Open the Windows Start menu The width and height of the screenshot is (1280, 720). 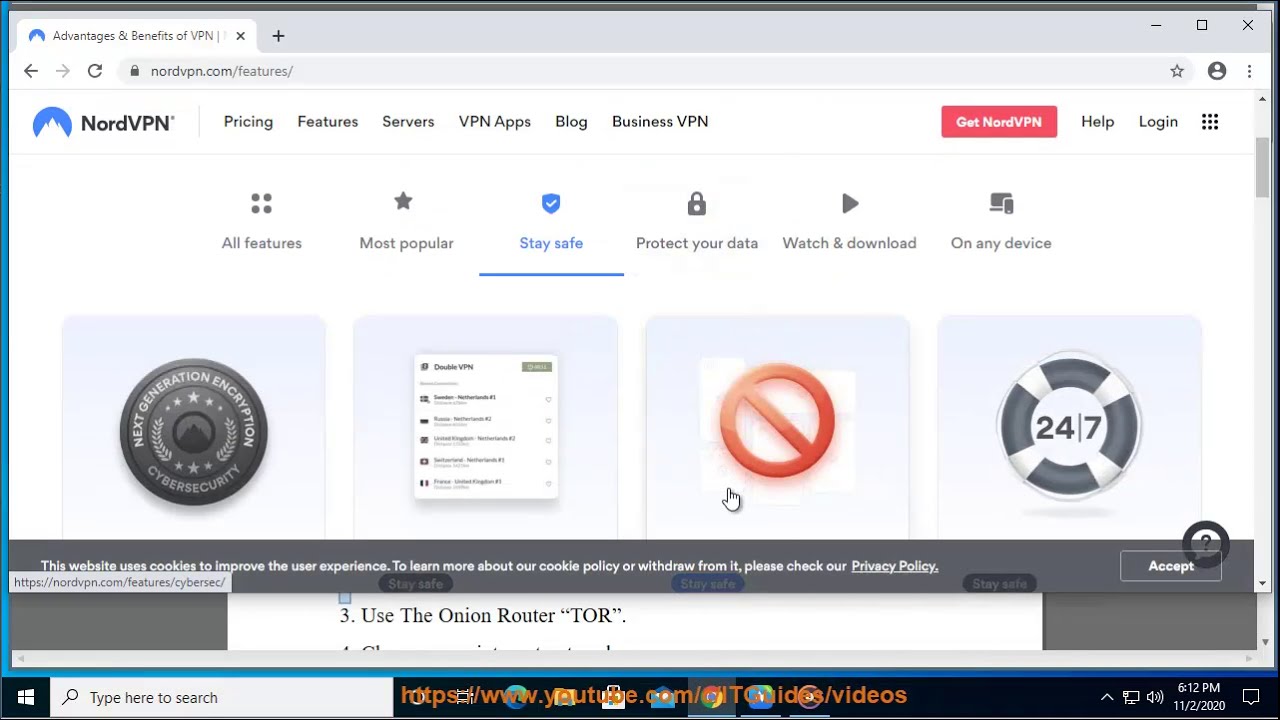click(26, 697)
